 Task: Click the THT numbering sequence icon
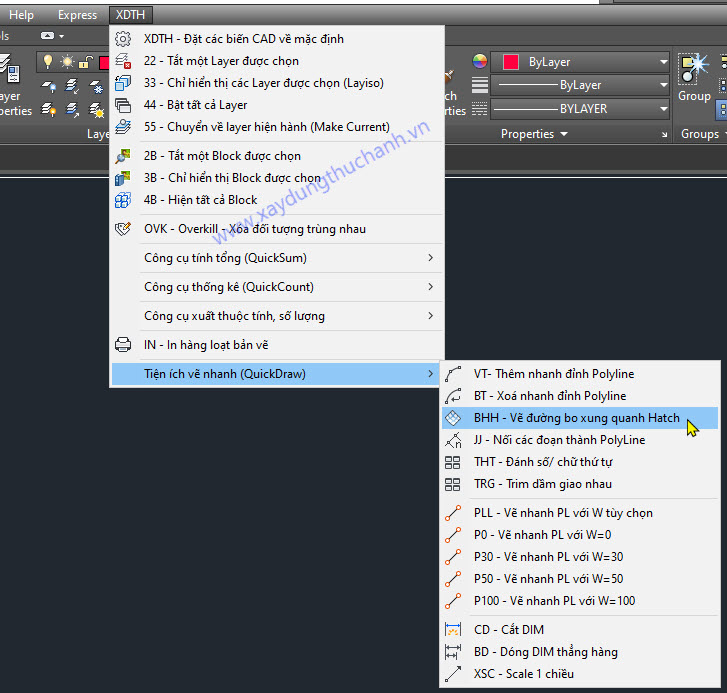[453, 462]
